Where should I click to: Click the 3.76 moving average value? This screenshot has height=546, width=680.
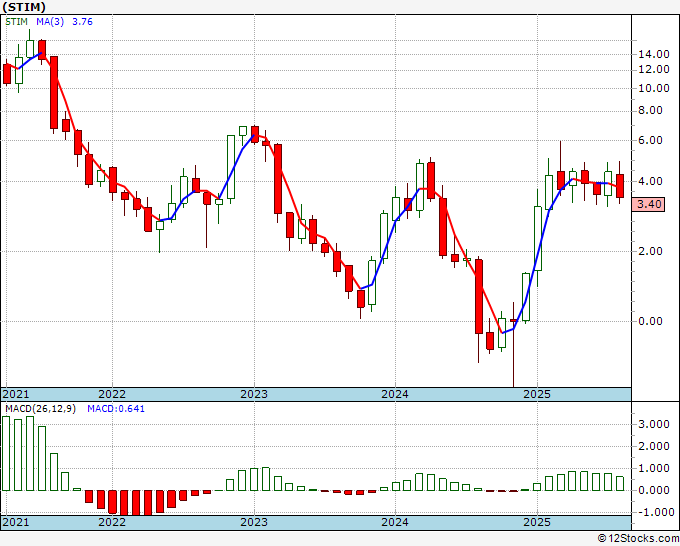click(82, 22)
